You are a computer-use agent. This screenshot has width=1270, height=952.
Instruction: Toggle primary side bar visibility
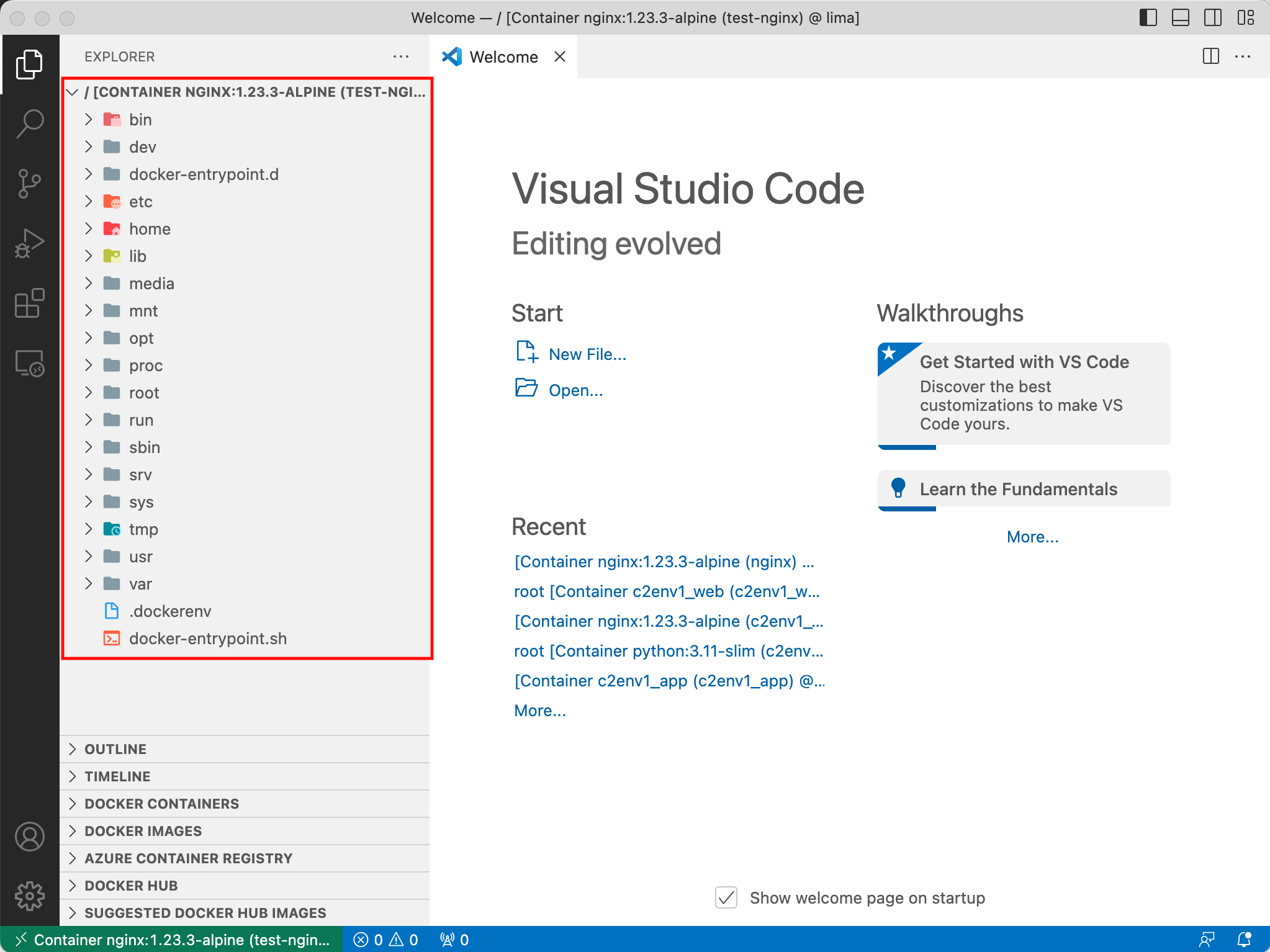click(x=1148, y=17)
